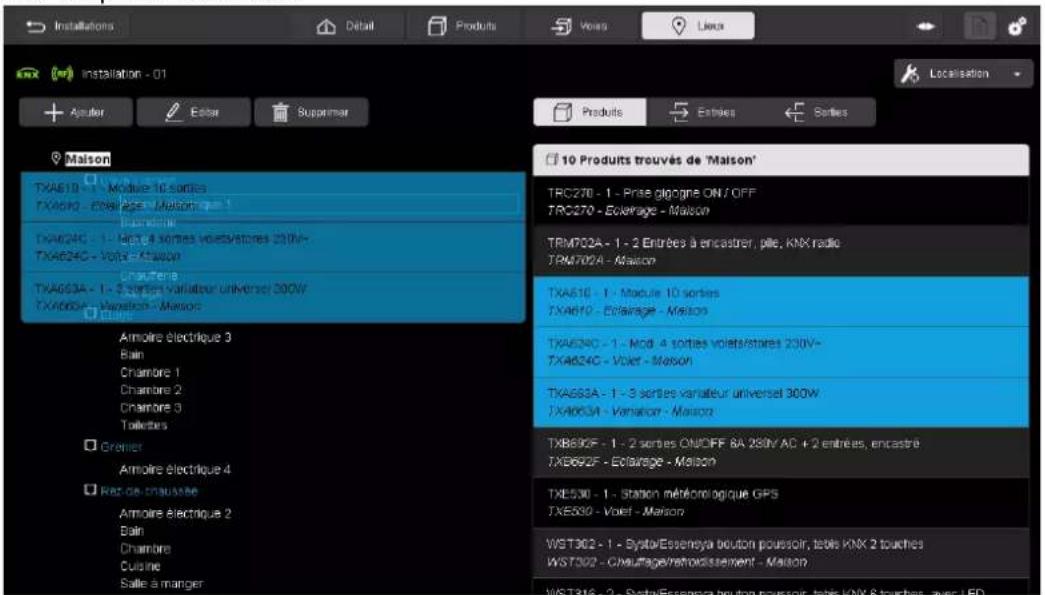Screen dimensions: 1045x595
Task: Click the Maison location pin icon
Action: 56,159
